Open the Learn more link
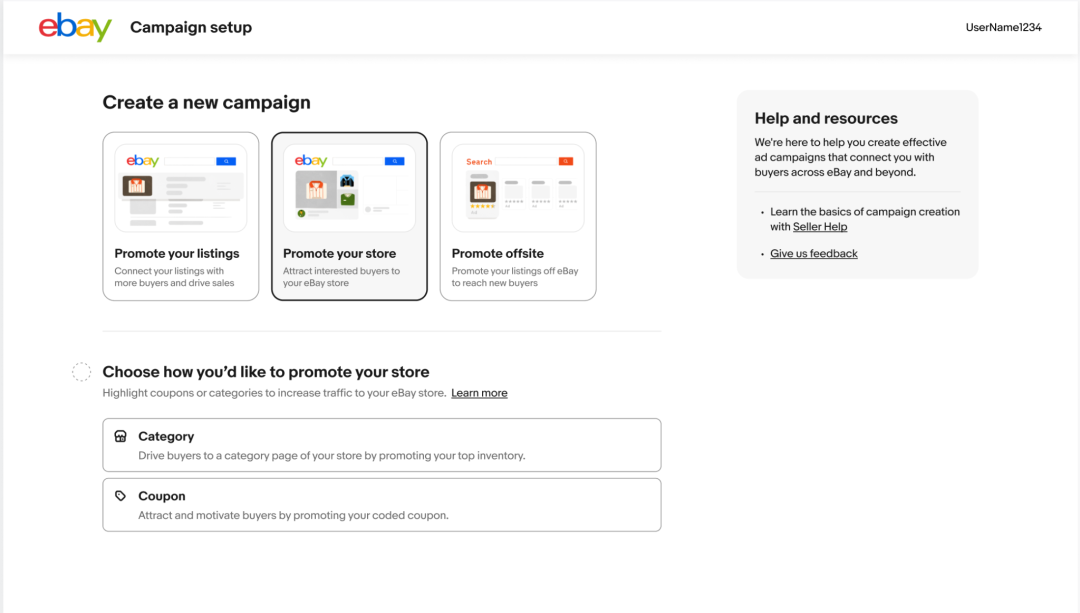1080x613 pixels. [x=479, y=393]
